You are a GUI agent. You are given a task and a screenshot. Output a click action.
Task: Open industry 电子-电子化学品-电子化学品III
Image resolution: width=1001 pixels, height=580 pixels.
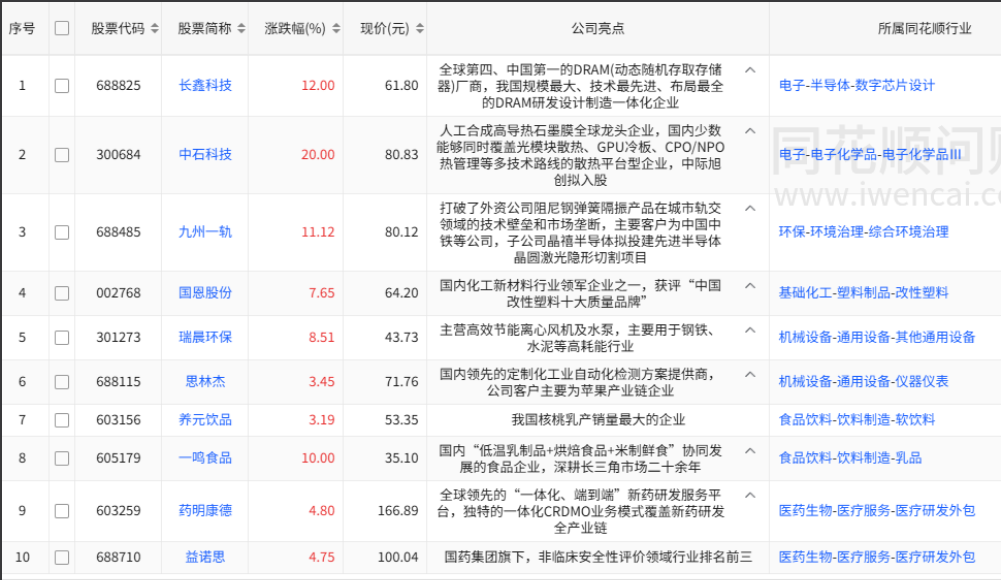pyautogui.click(x=870, y=154)
